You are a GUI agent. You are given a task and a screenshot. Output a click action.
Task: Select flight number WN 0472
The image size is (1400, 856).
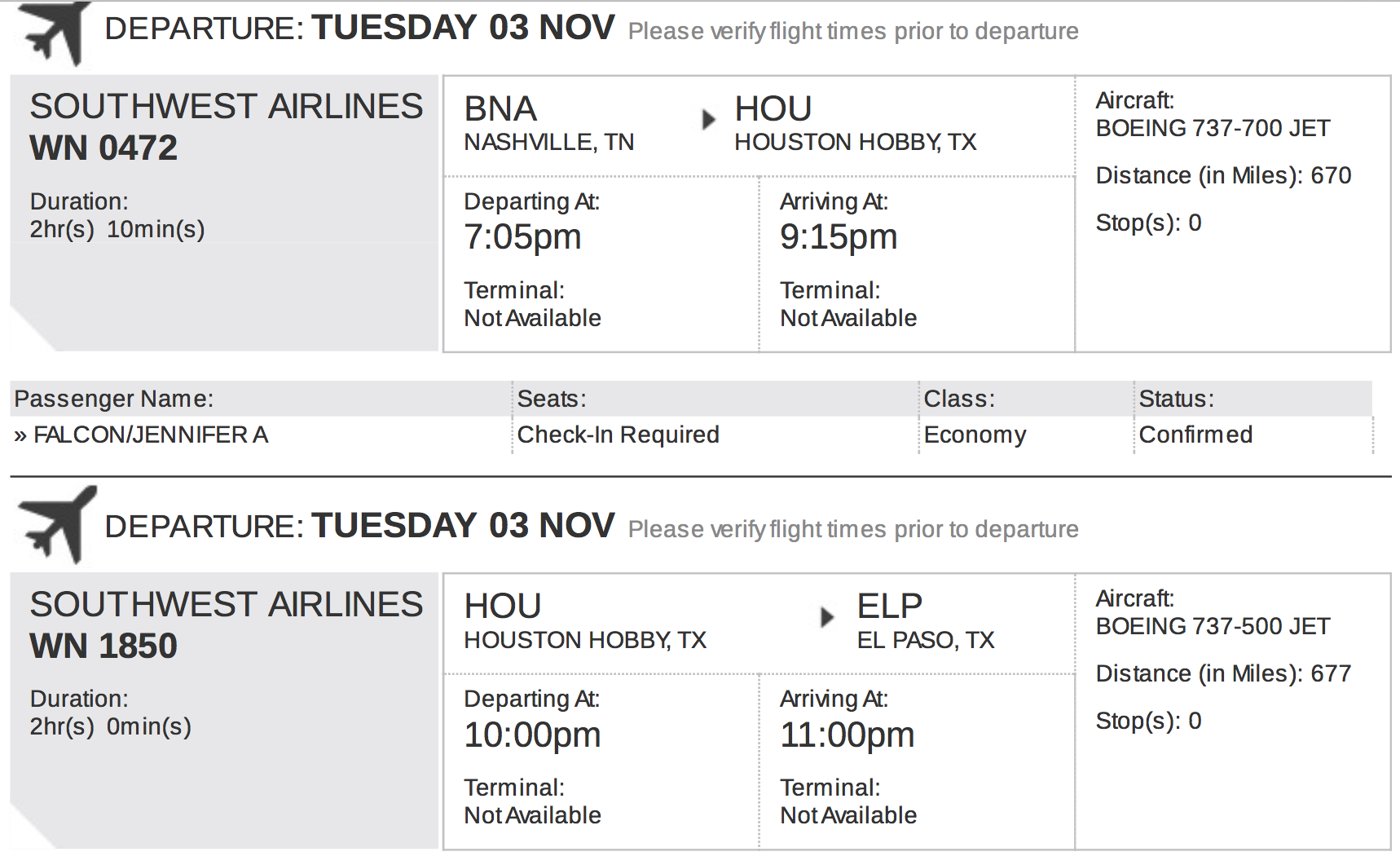[x=103, y=148]
